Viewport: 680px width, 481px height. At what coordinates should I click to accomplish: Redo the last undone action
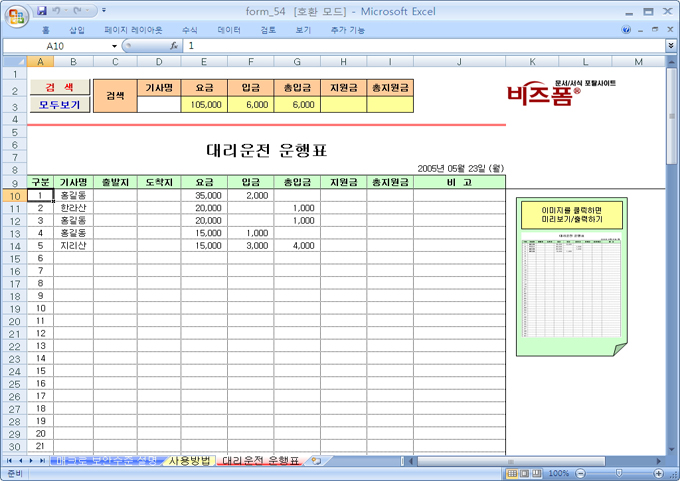click(x=78, y=11)
